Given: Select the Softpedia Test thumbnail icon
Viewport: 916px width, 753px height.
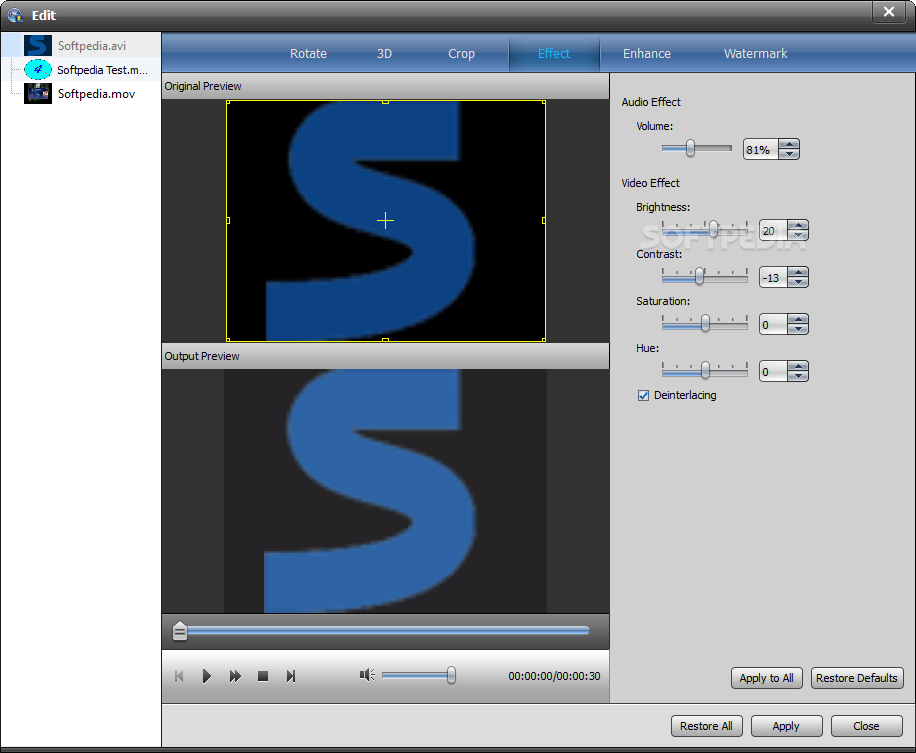Looking at the screenshot, I should point(38,70).
